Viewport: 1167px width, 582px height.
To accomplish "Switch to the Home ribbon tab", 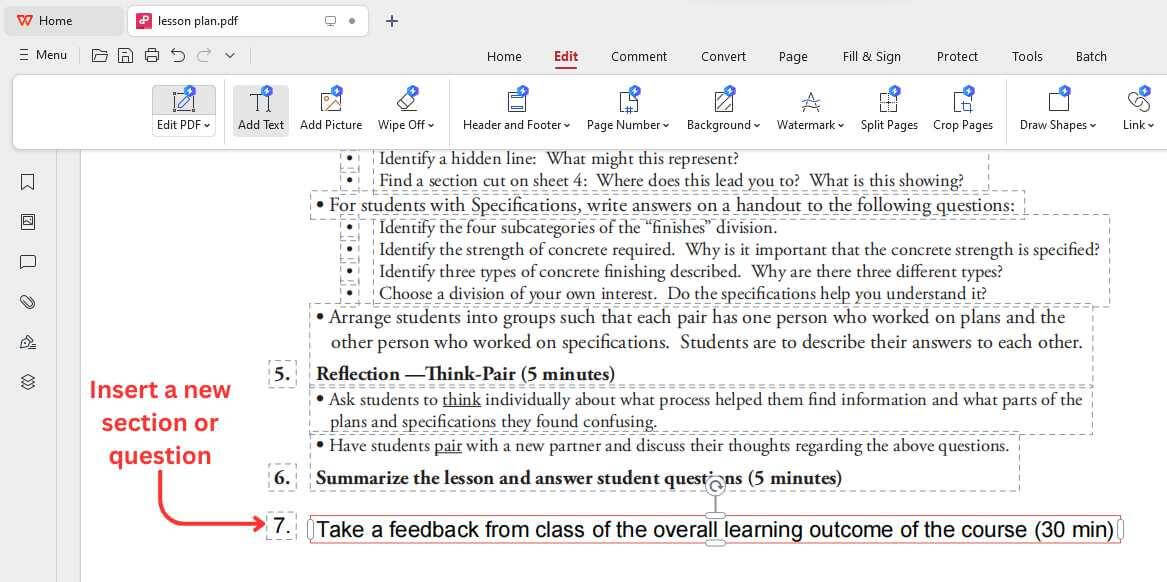I will pyautogui.click(x=504, y=57).
